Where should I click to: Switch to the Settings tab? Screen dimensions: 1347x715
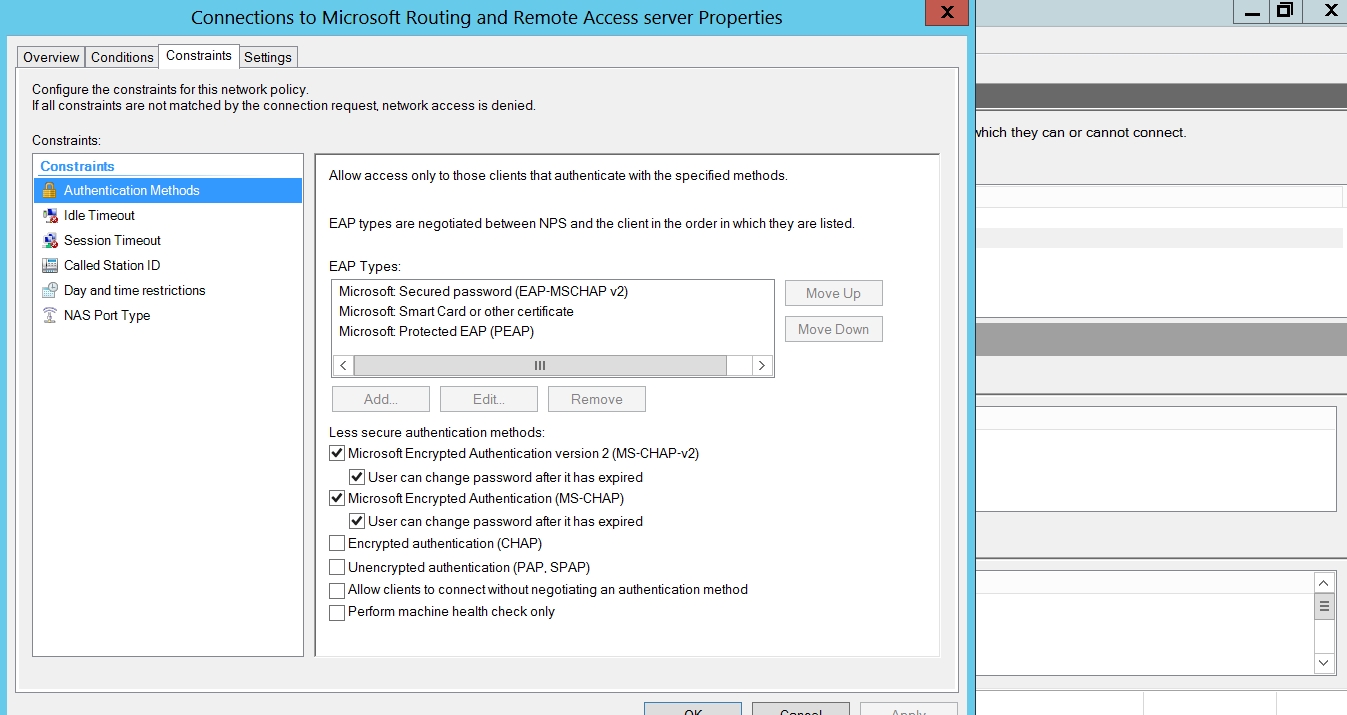point(268,57)
